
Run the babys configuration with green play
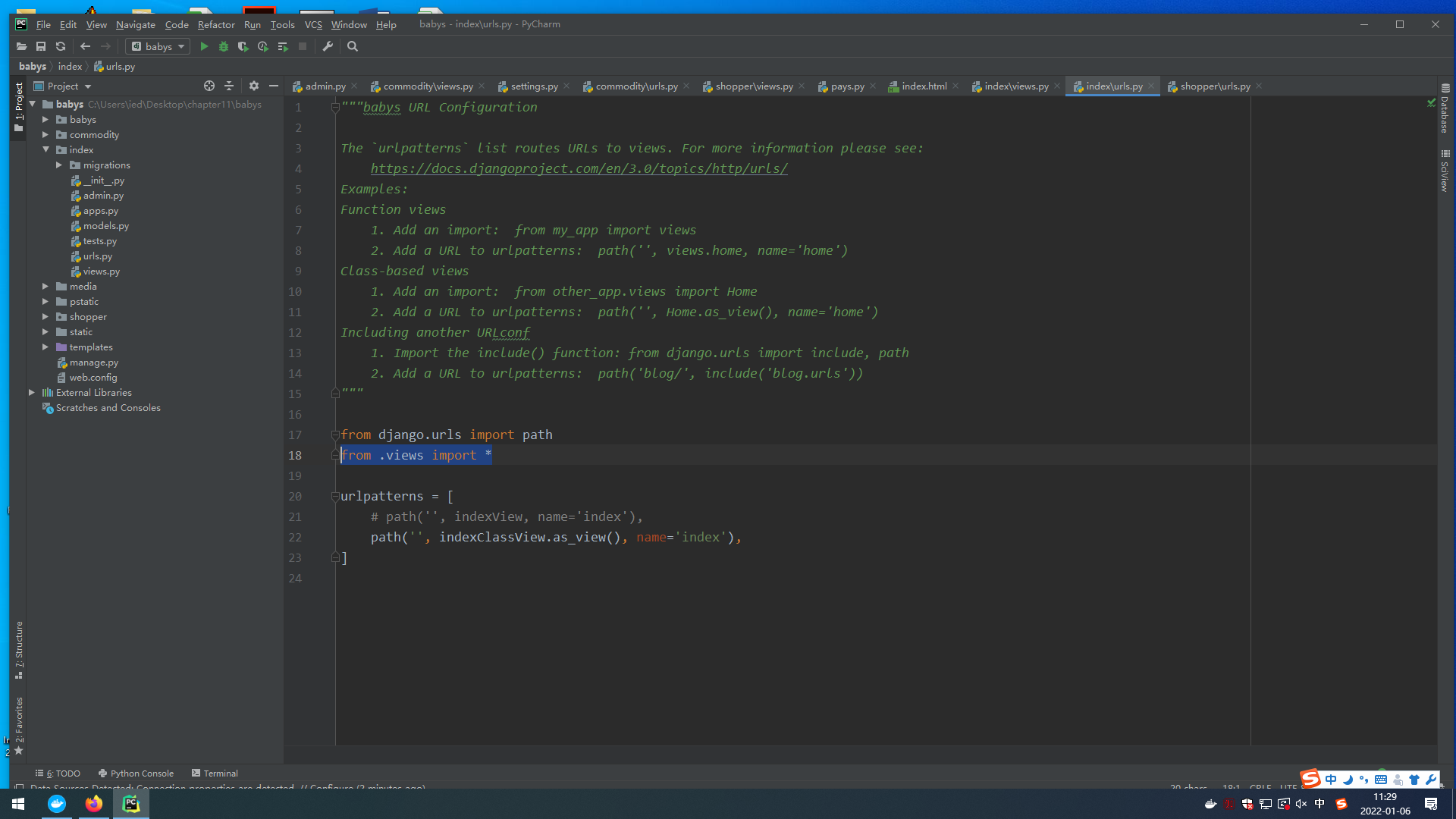coord(204,46)
